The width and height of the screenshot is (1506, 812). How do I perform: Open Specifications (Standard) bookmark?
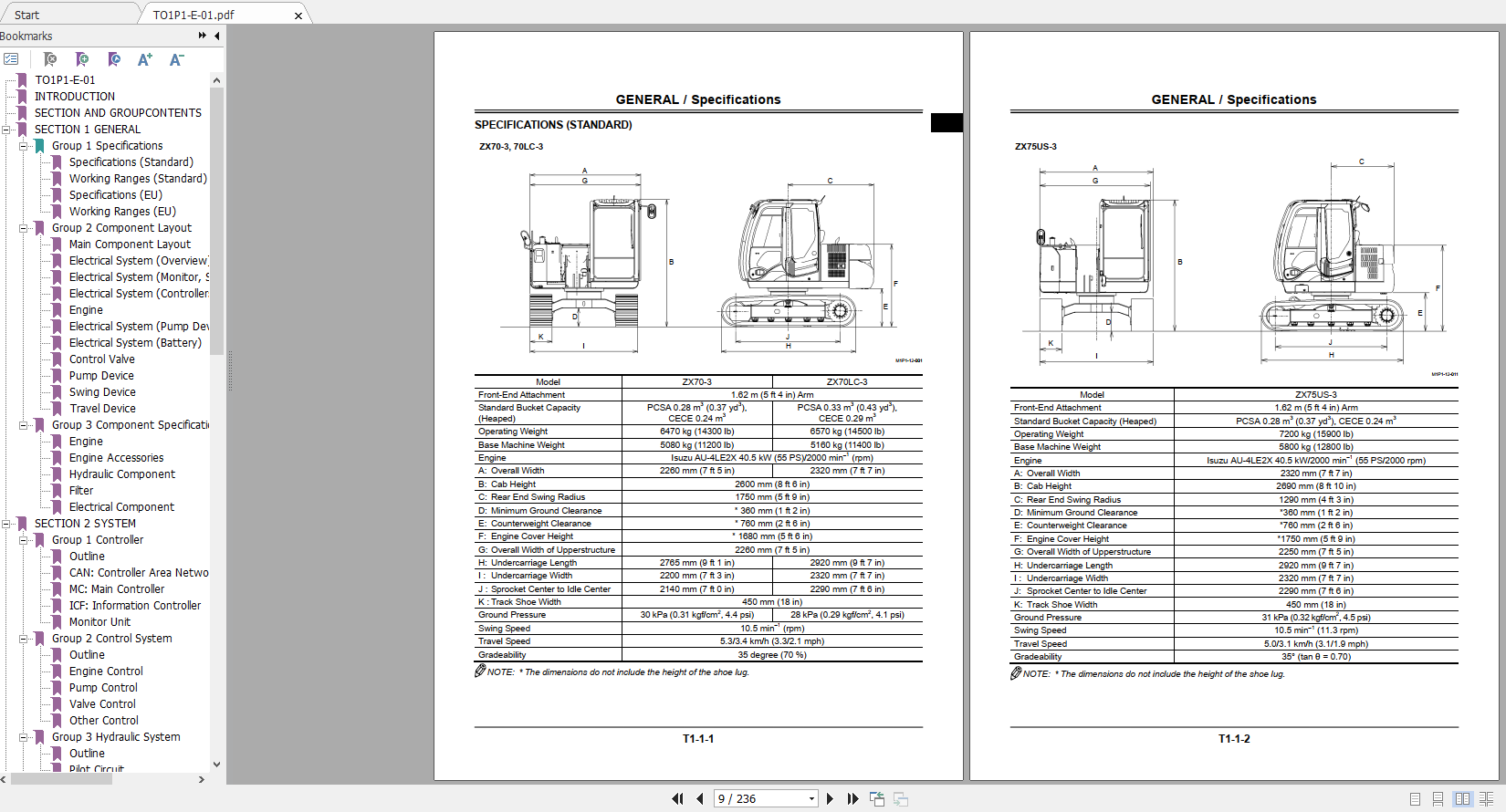point(131,162)
